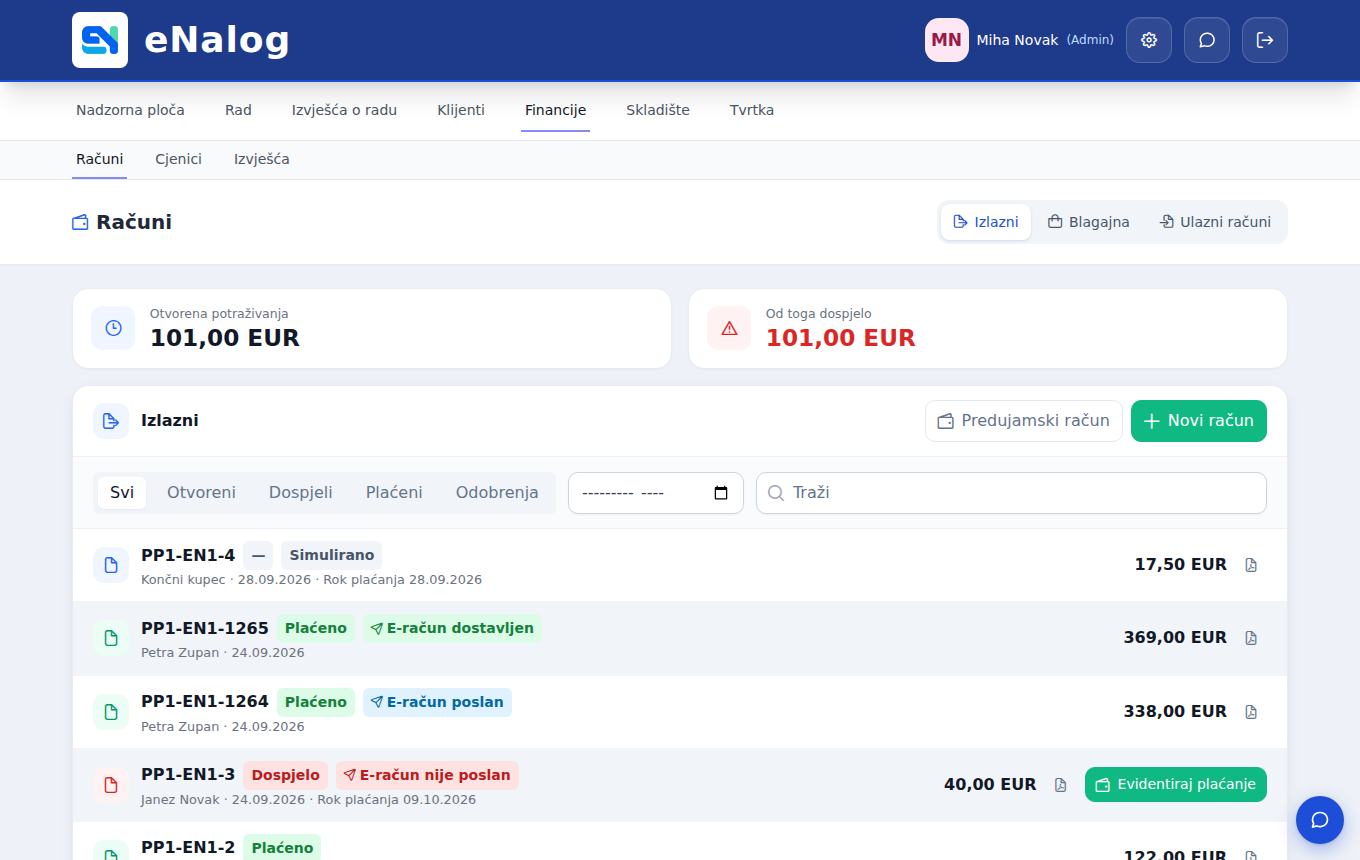Filter invoices by Svi
Viewport: 1360px width, 860px height.
click(x=122, y=493)
